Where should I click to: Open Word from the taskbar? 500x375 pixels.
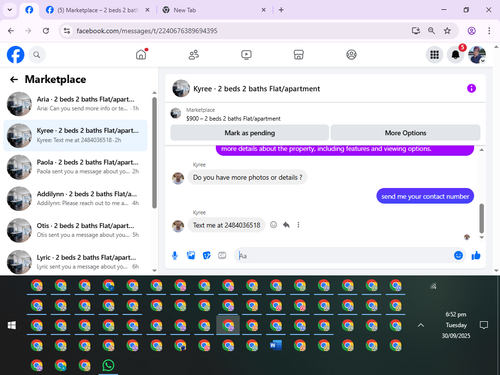276,345
